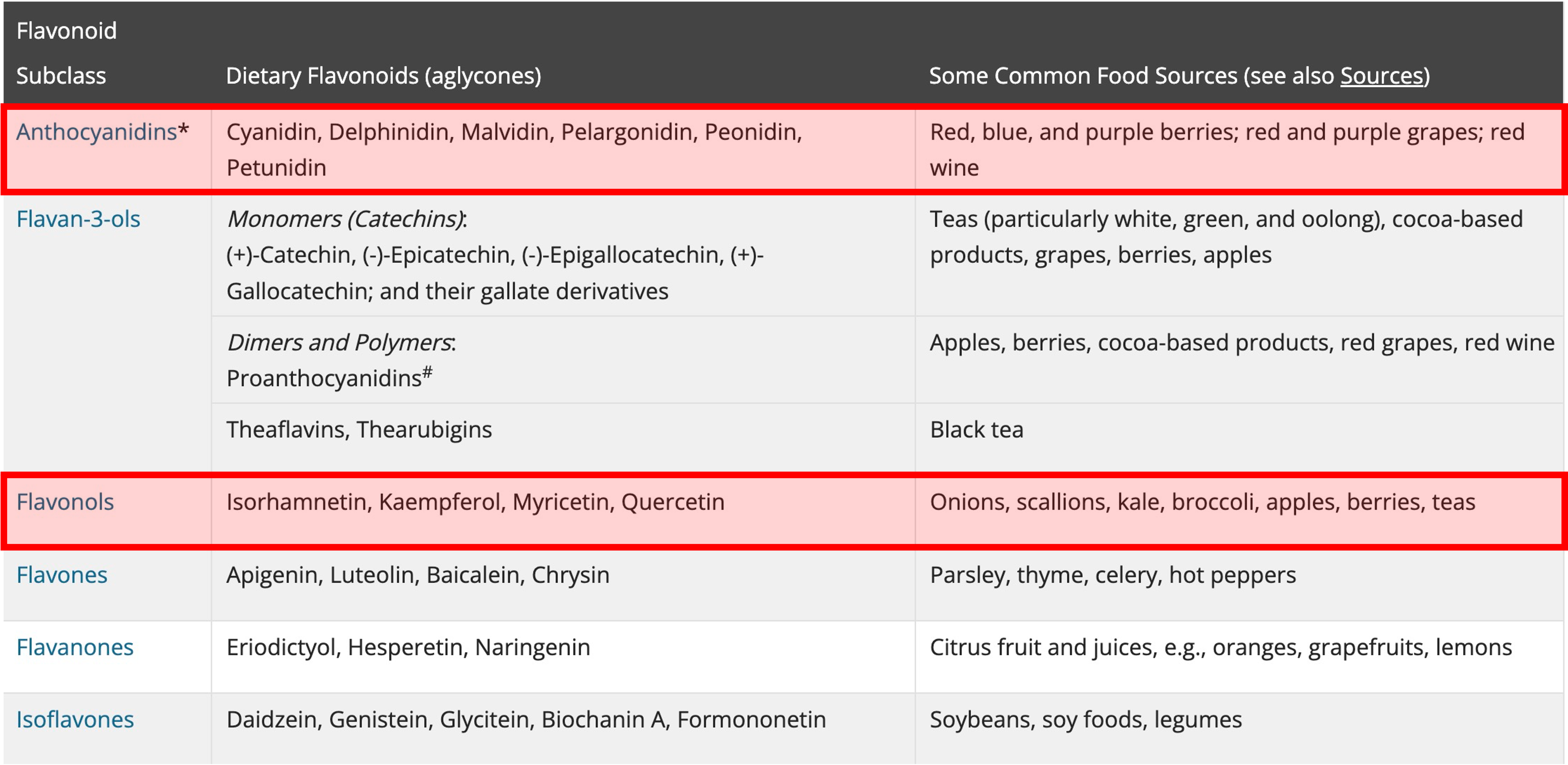Select the Apigenin, Luteolin, Baicalein, Chrysin cell
The height and width of the screenshot is (765, 1568).
point(563,585)
